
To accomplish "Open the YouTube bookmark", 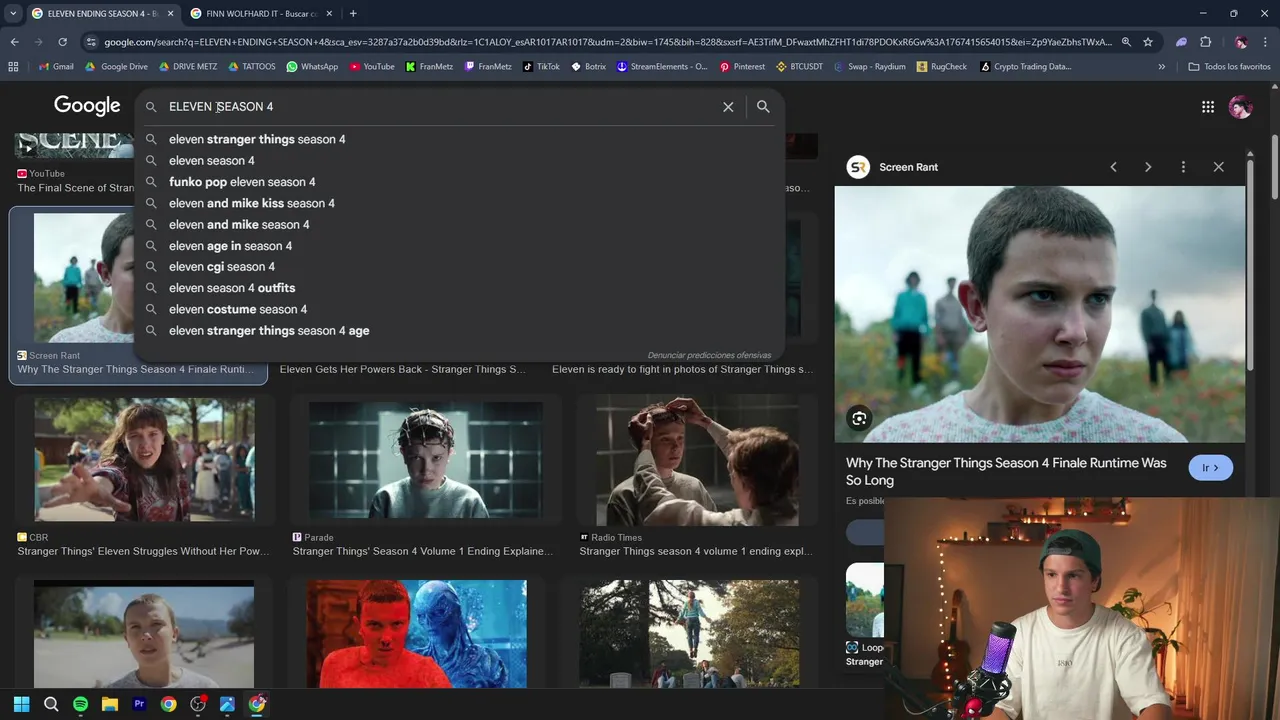I will (372, 67).
